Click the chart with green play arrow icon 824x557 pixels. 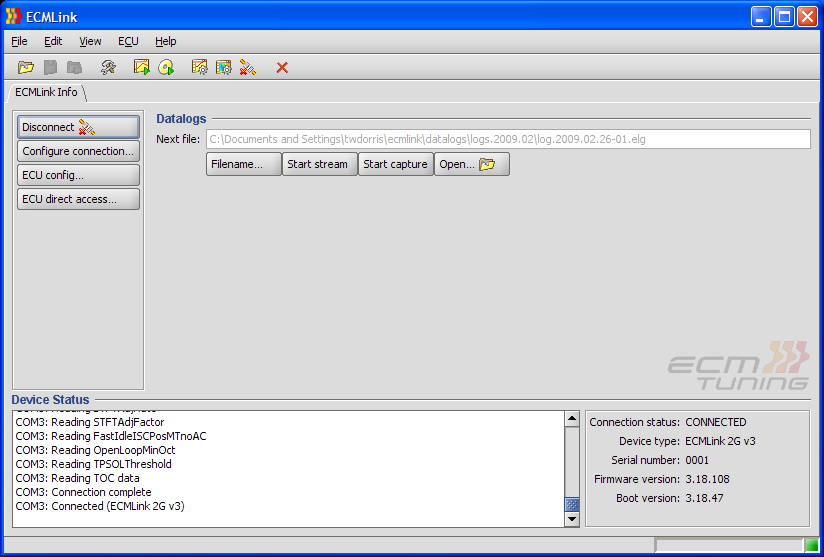(142, 67)
